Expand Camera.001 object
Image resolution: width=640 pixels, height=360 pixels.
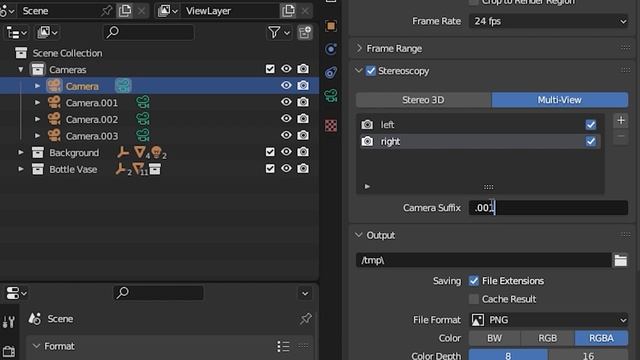click(x=37, y=102)
